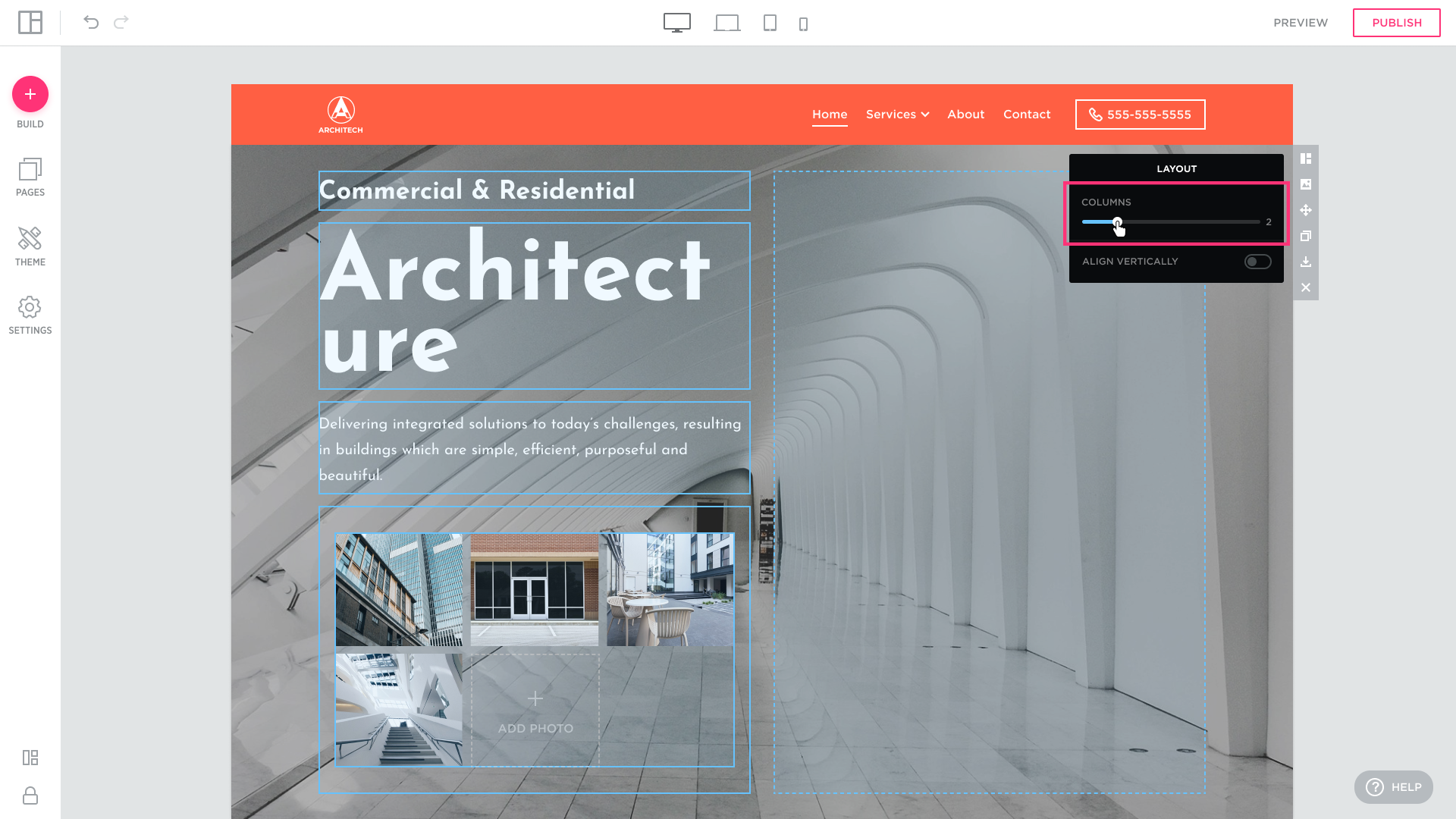Click the section save download icon

pyautogui.click(x=1306, y=262)
